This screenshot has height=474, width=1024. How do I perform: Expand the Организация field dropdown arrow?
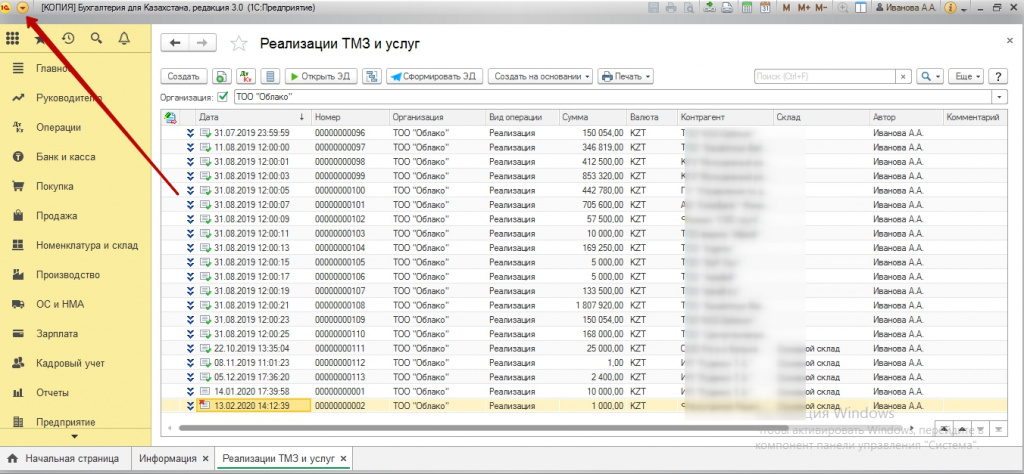click(x=1000, y=97)
